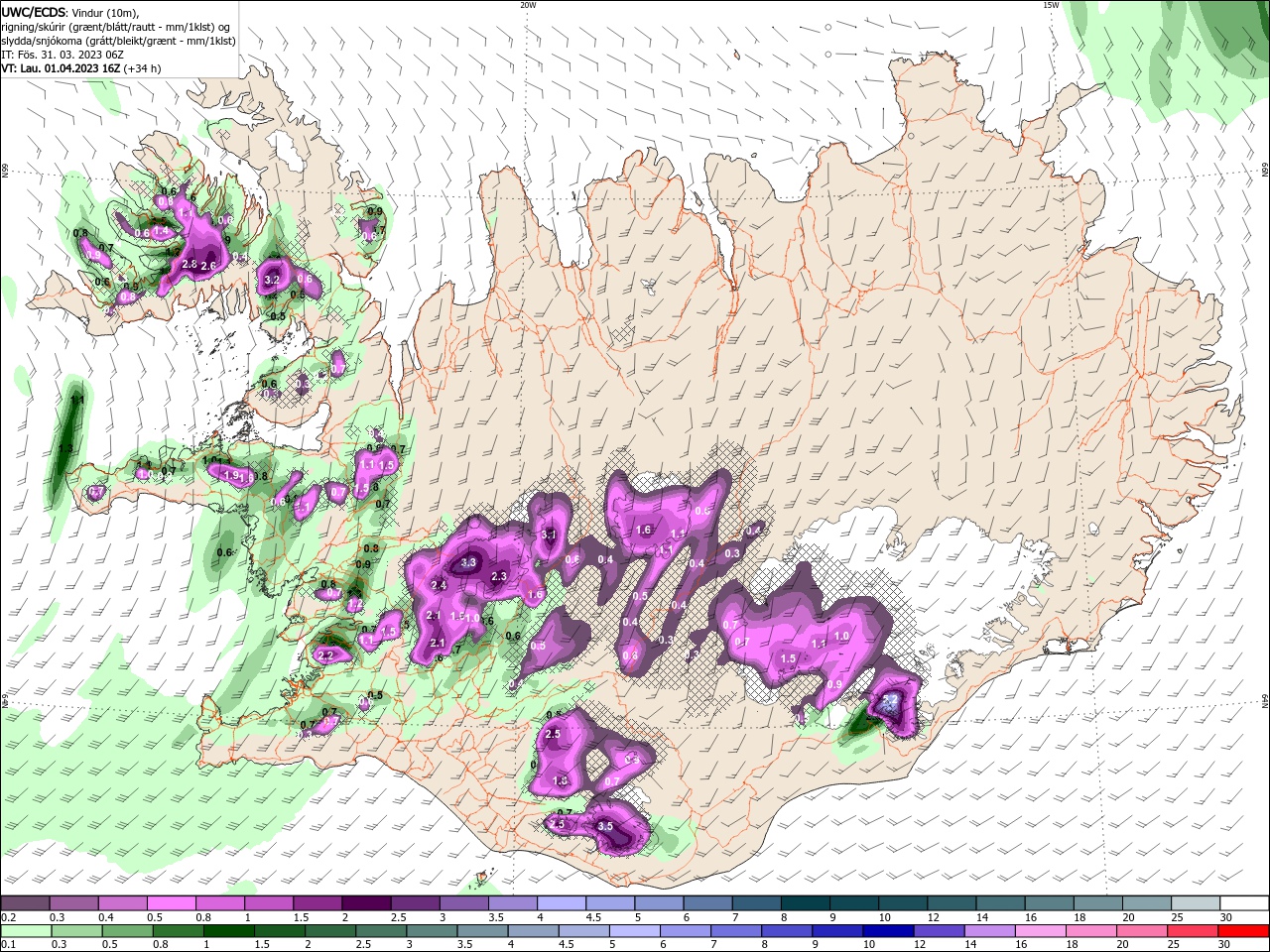1270x952 pixels.
Task: Click the 3.2 precipitation value in Westfjords
Action: pyautogui.click(x=272, y=281)
